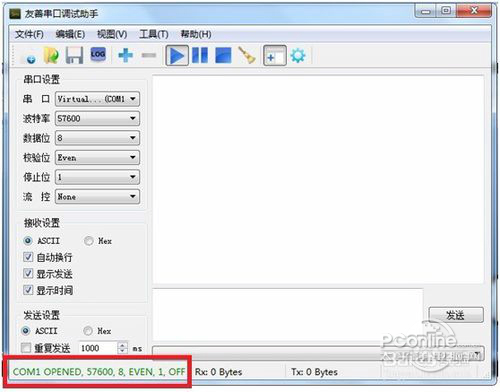Open file with the folder icon
500x392 pixels.
[52, 56]
